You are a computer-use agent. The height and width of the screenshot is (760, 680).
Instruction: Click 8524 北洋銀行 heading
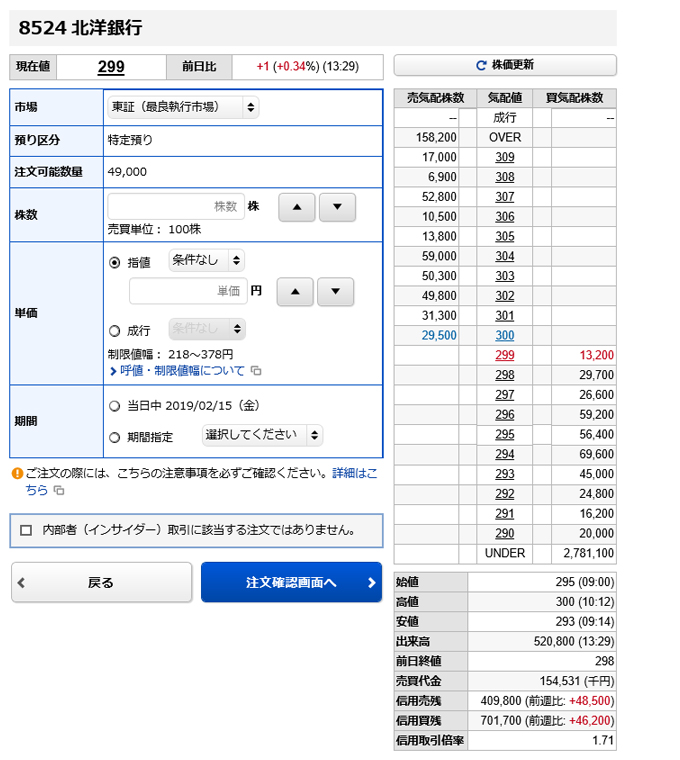(x=80, y=28)
